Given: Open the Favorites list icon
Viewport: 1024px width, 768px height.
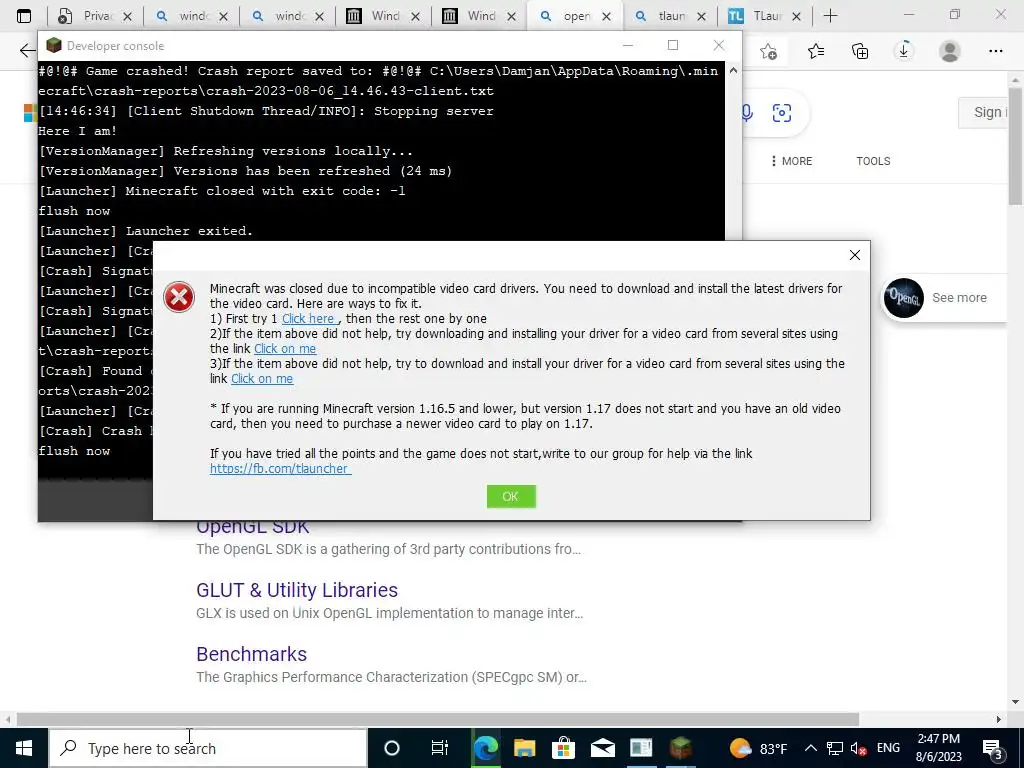Looking at the screenshot, I should (x=816, y=51).
